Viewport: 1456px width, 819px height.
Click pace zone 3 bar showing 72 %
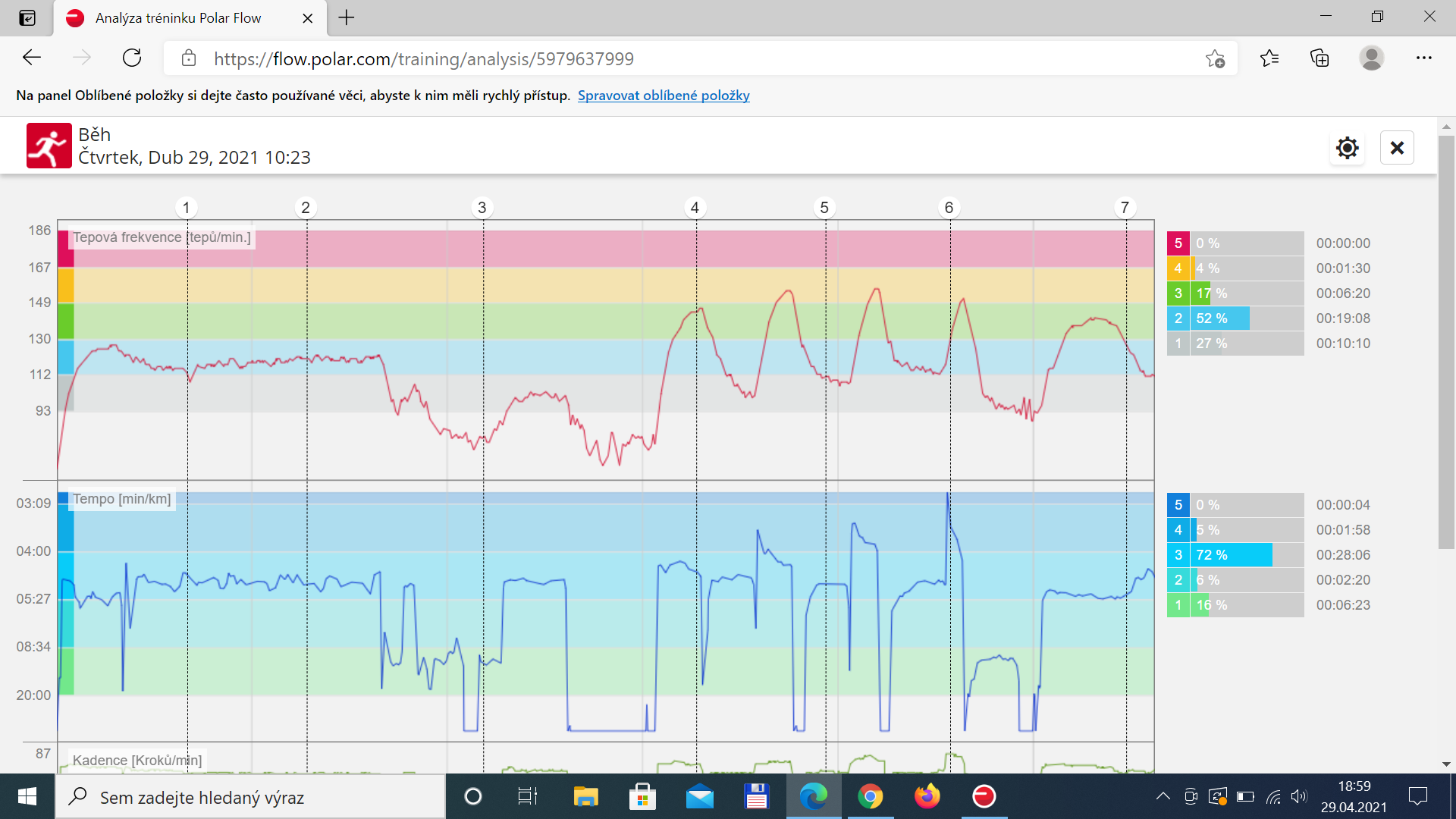click(1247, 555)
